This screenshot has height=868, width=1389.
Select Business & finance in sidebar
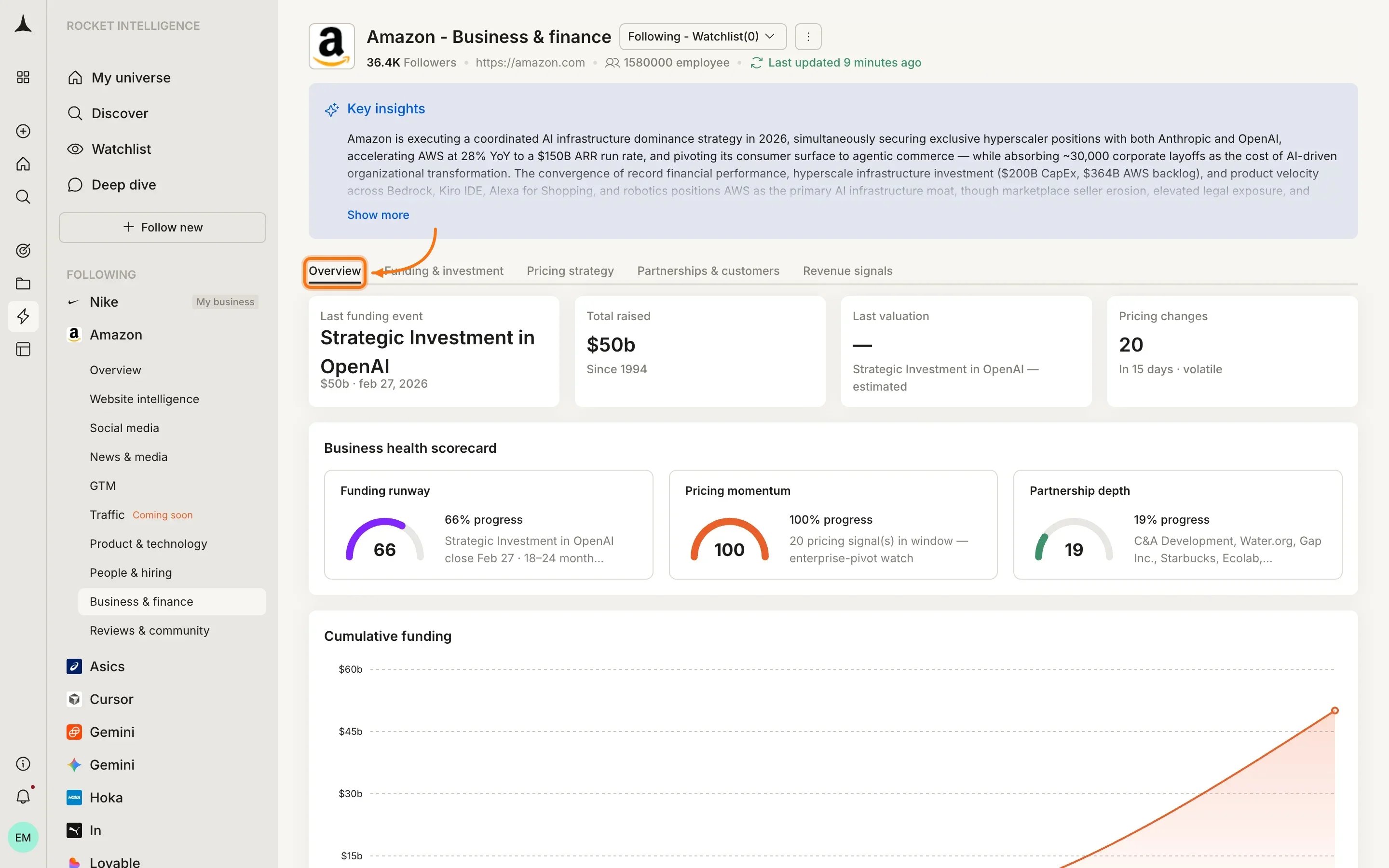[x=172, y=602]
